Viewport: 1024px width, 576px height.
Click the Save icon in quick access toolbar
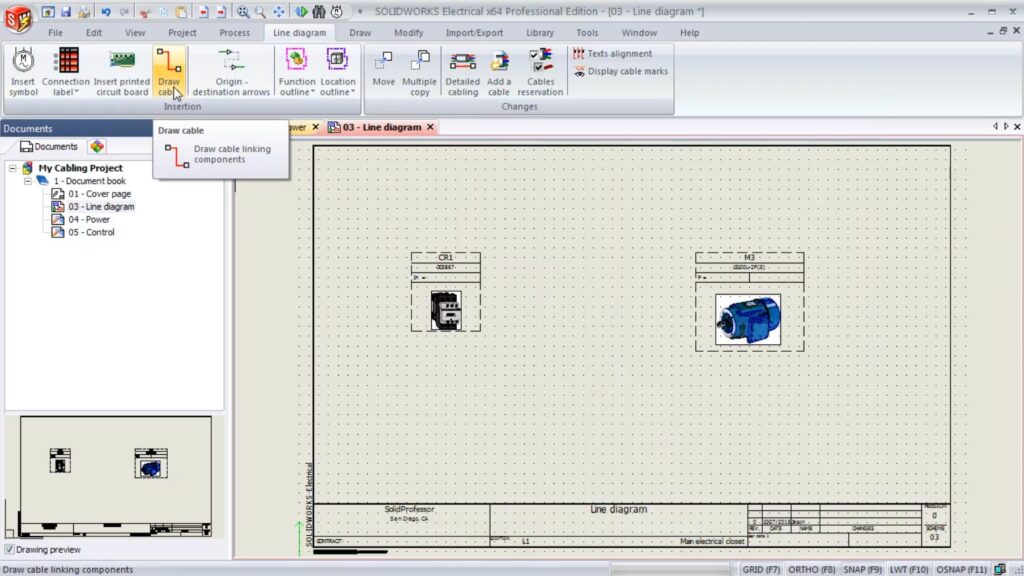point(66,12)
